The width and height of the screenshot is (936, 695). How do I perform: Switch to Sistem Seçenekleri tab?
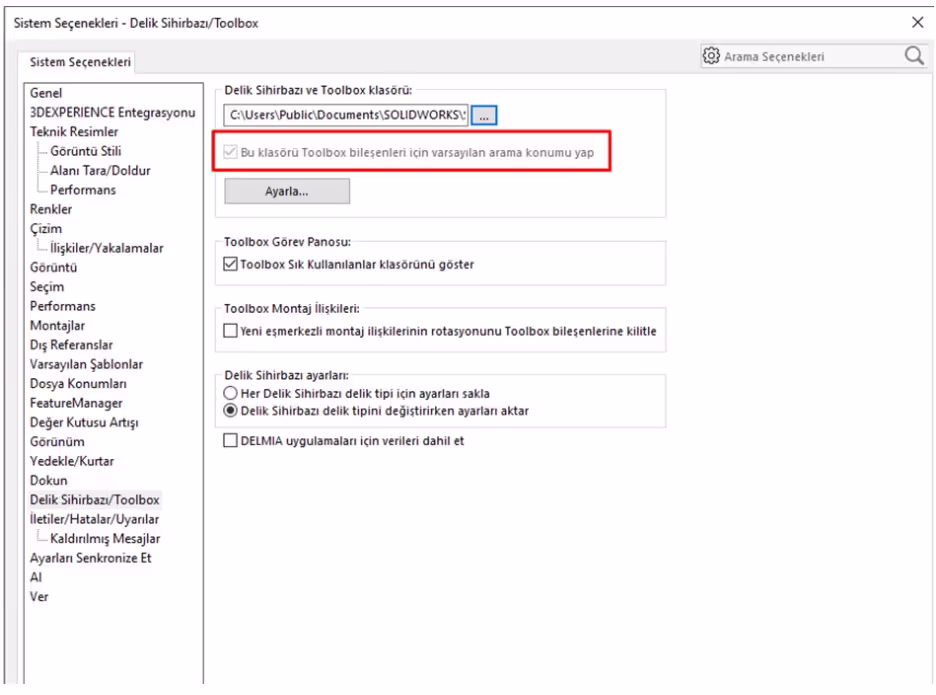(80, 62)
